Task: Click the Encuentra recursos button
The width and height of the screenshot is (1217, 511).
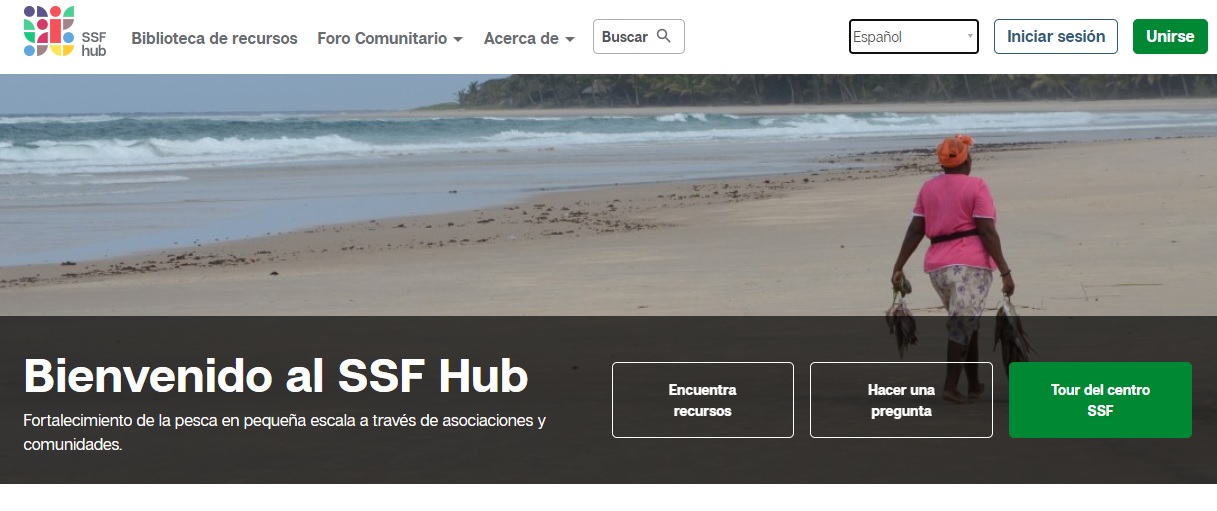Action: point(703,400)
